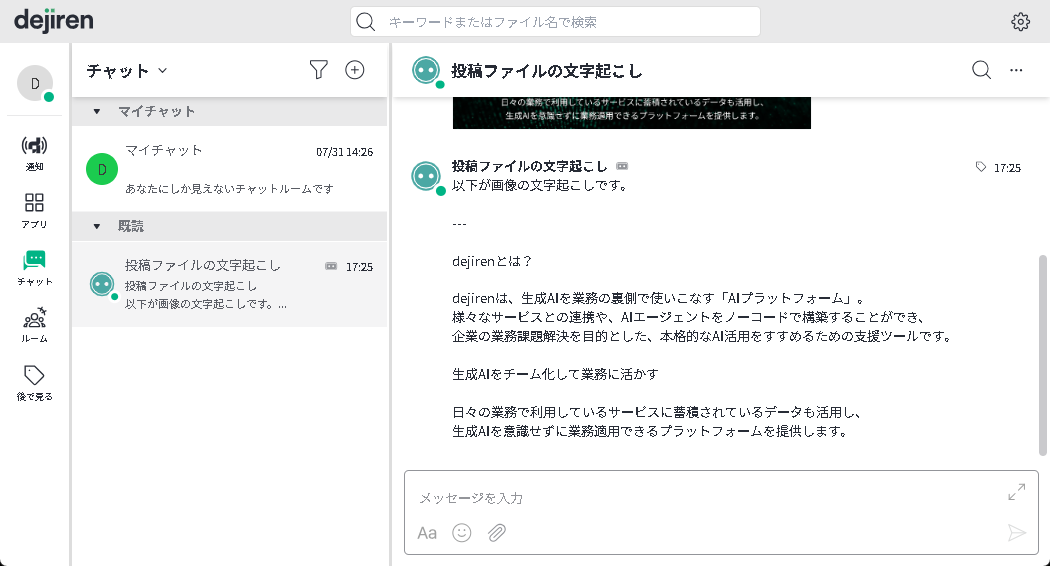
Task: Toggle text formatting with Aa icon
Action: tap(427, 532)
